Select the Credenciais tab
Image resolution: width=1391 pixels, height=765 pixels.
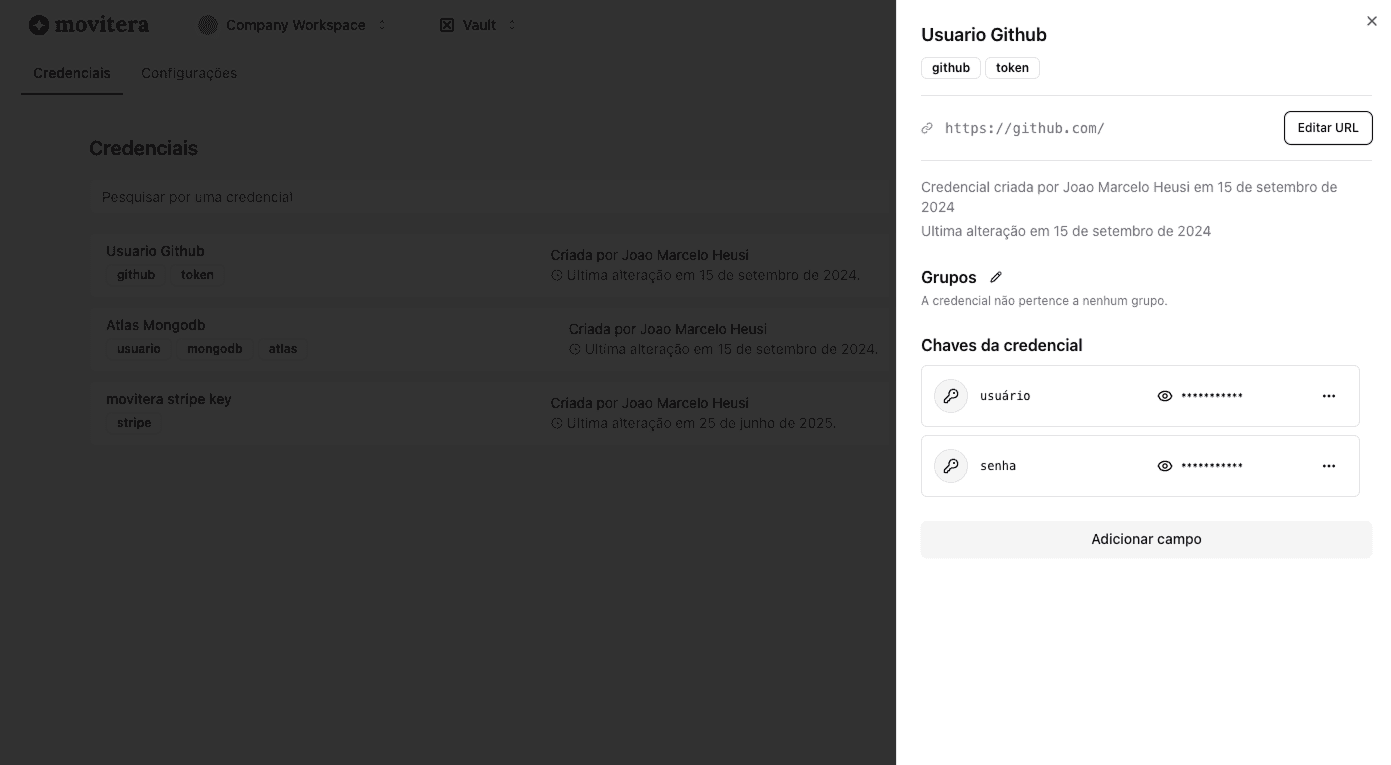pos(71,73)
